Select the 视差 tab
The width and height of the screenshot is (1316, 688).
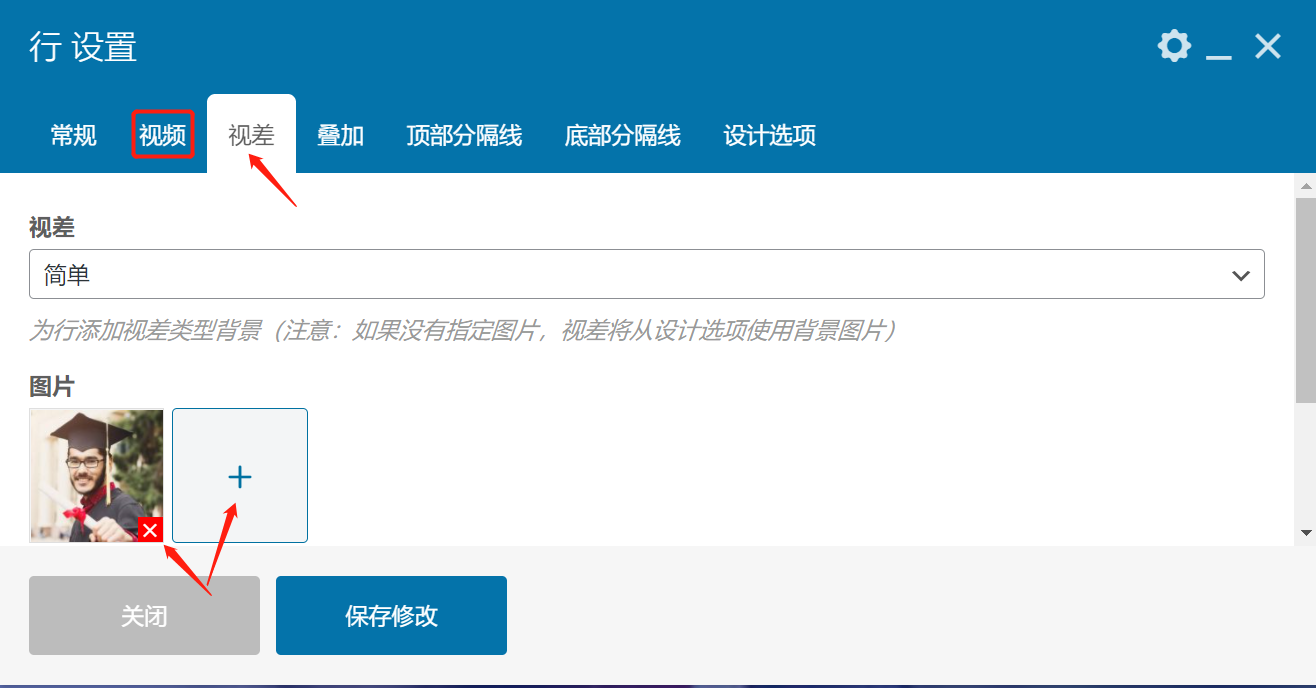[251, 136]
